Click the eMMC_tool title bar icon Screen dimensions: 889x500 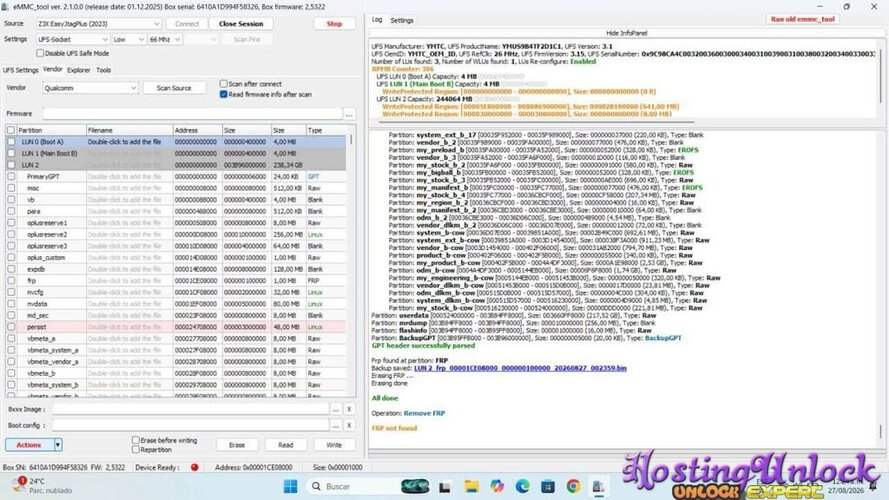click(6, 7)
